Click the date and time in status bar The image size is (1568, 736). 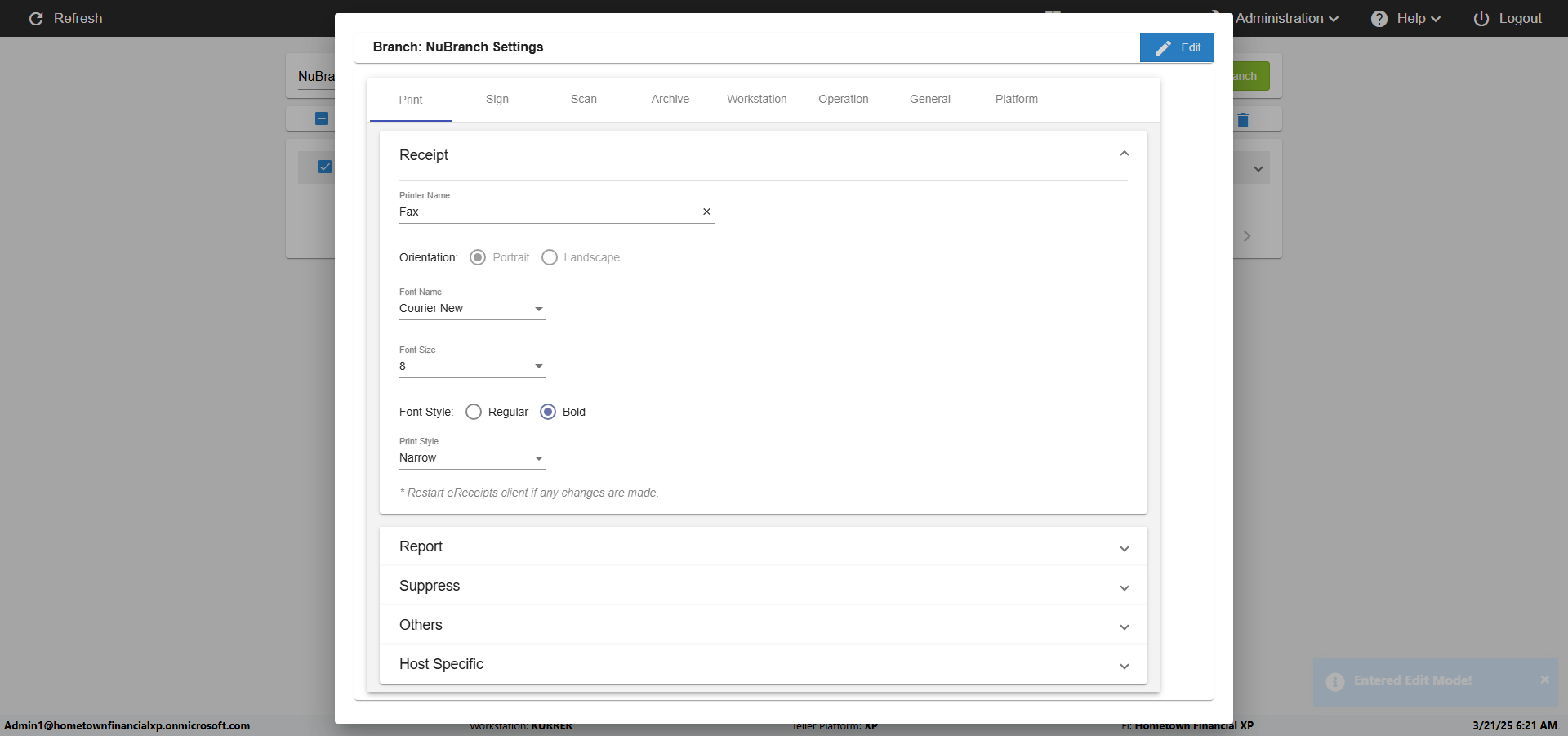tap(1515, 725)
